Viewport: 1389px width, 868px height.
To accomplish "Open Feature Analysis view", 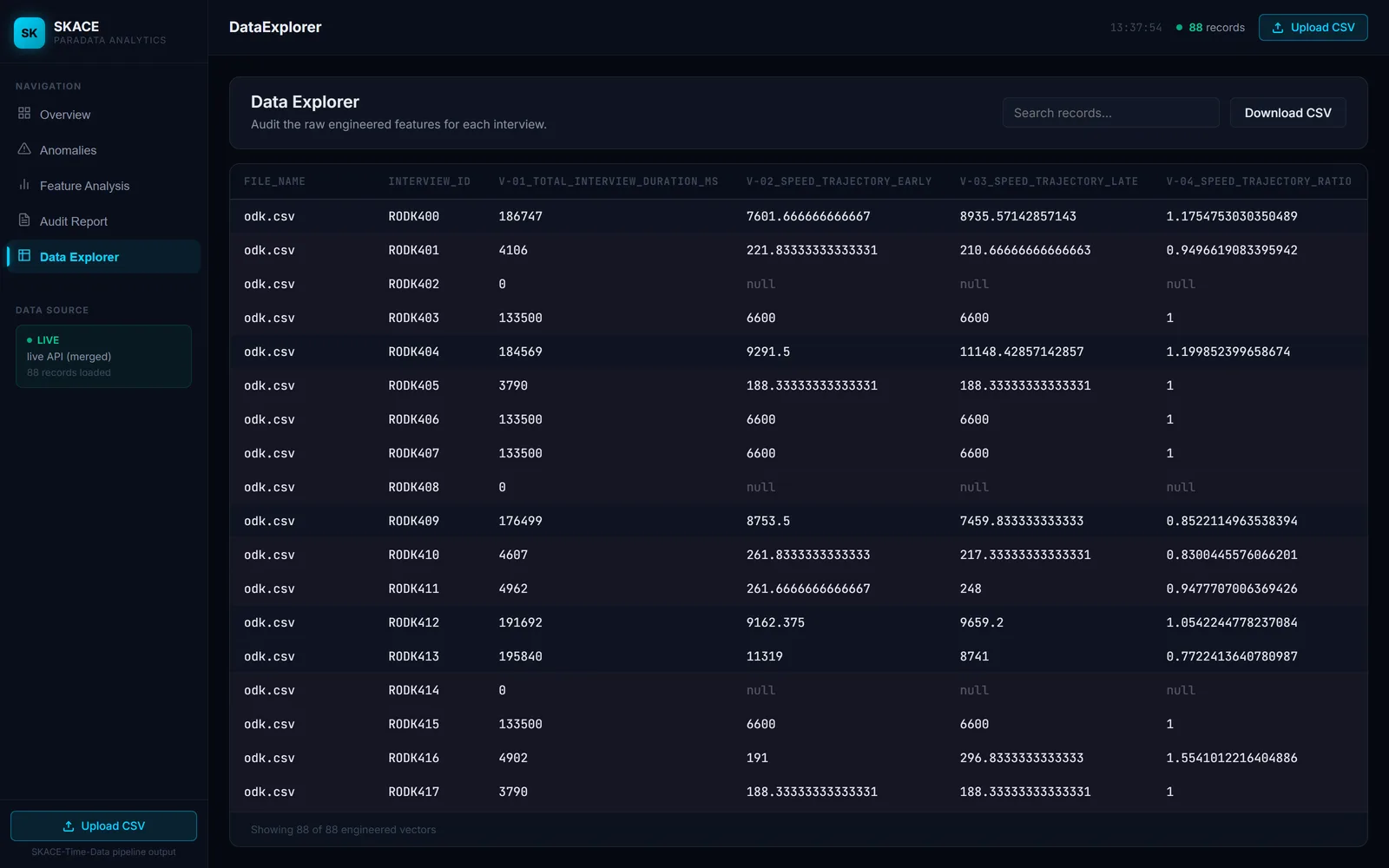I will click(x=103, y=186).
